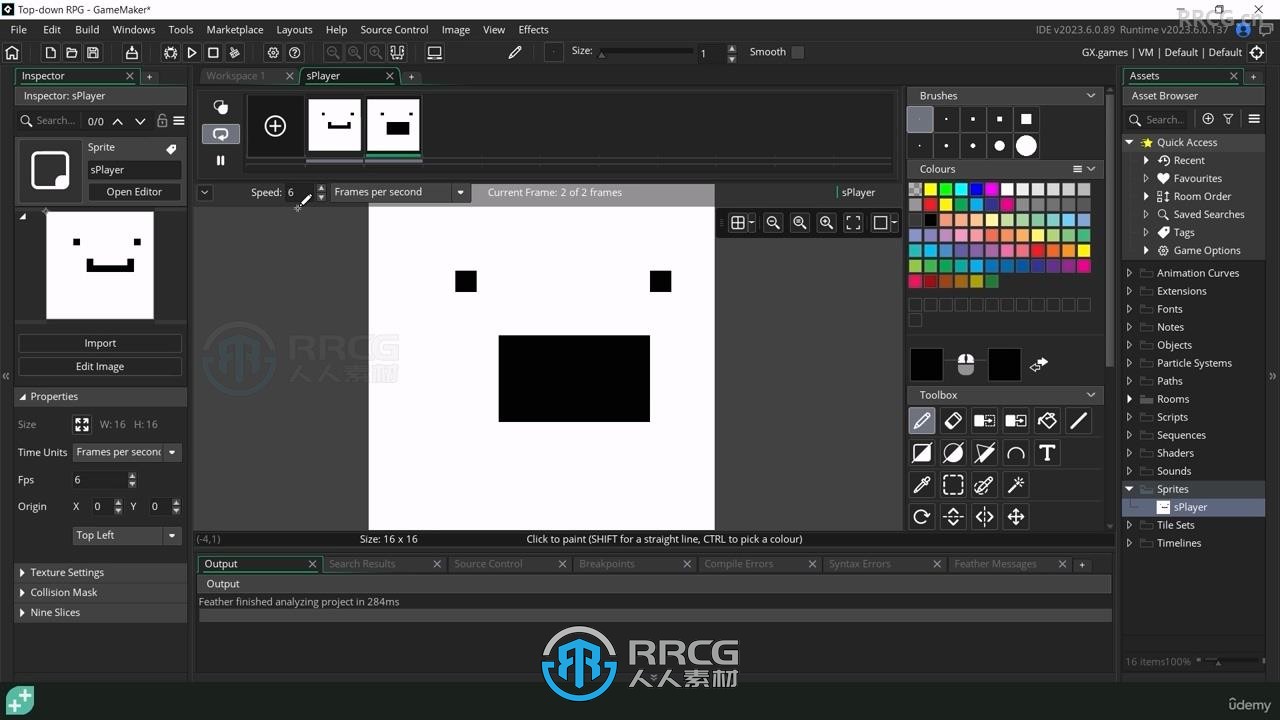
Task: Select the sPlayer sprite in Asset Browser
Action: 1190,507
